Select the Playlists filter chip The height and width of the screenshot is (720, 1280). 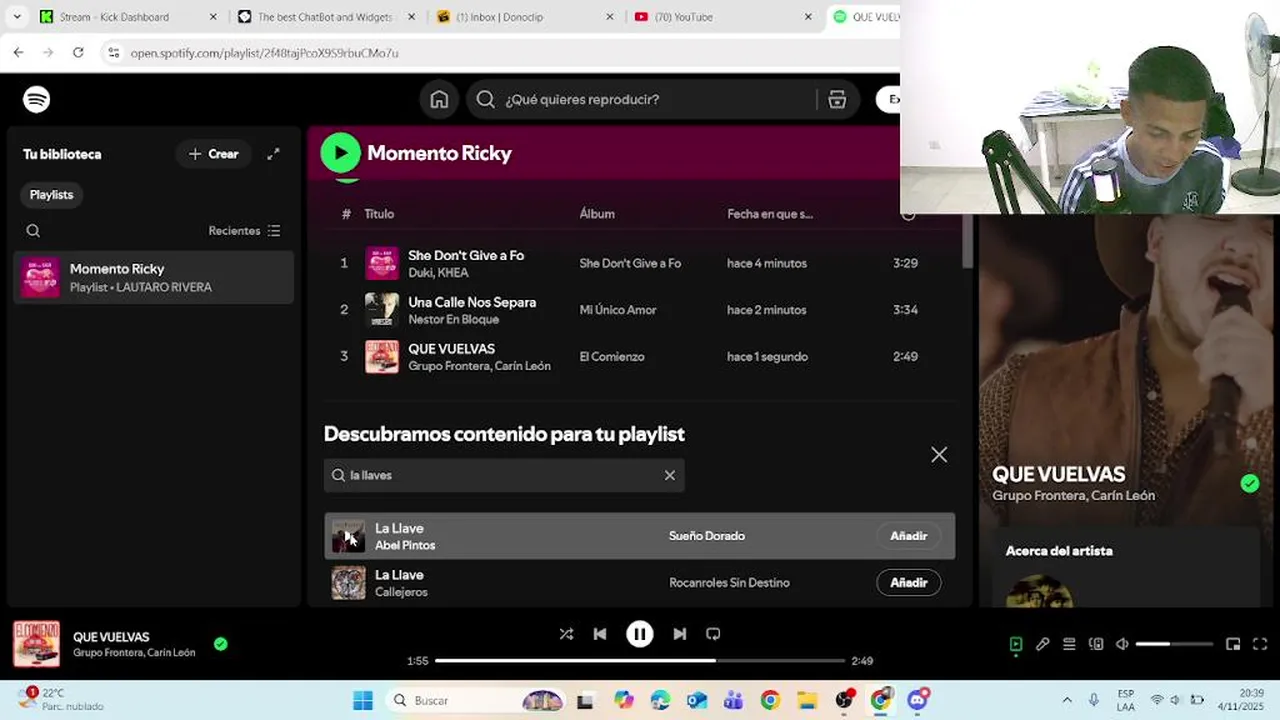point(51,195)
